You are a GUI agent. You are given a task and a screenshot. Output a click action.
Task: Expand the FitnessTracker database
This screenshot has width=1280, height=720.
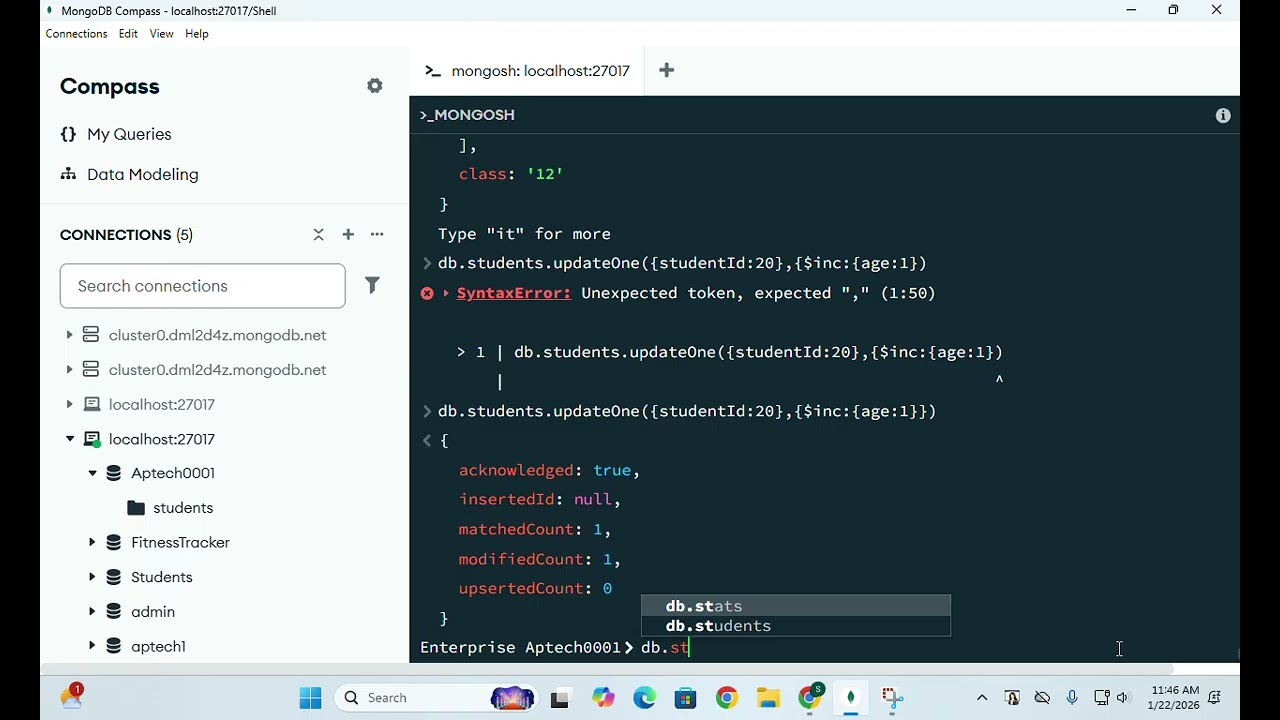click(x=92, y=542)
